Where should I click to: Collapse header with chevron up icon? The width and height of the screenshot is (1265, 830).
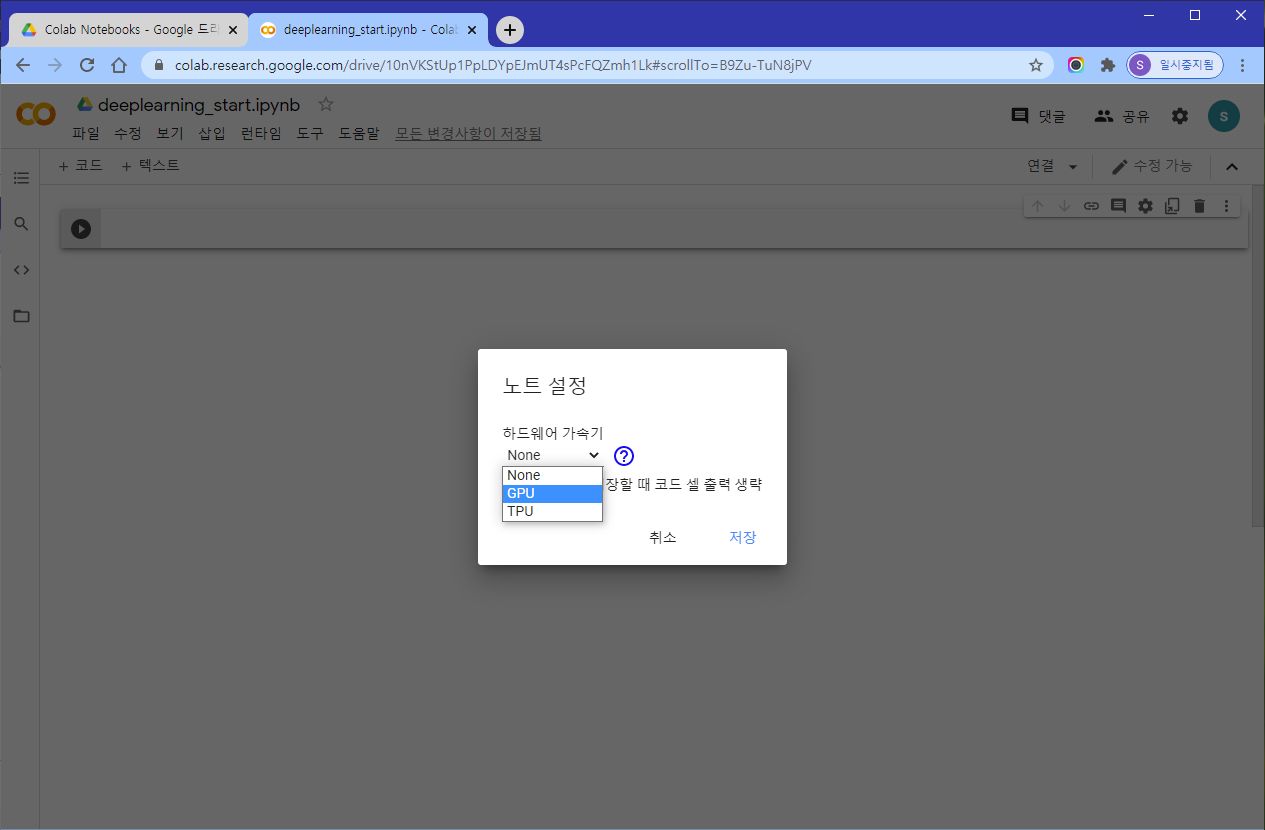1232,167
